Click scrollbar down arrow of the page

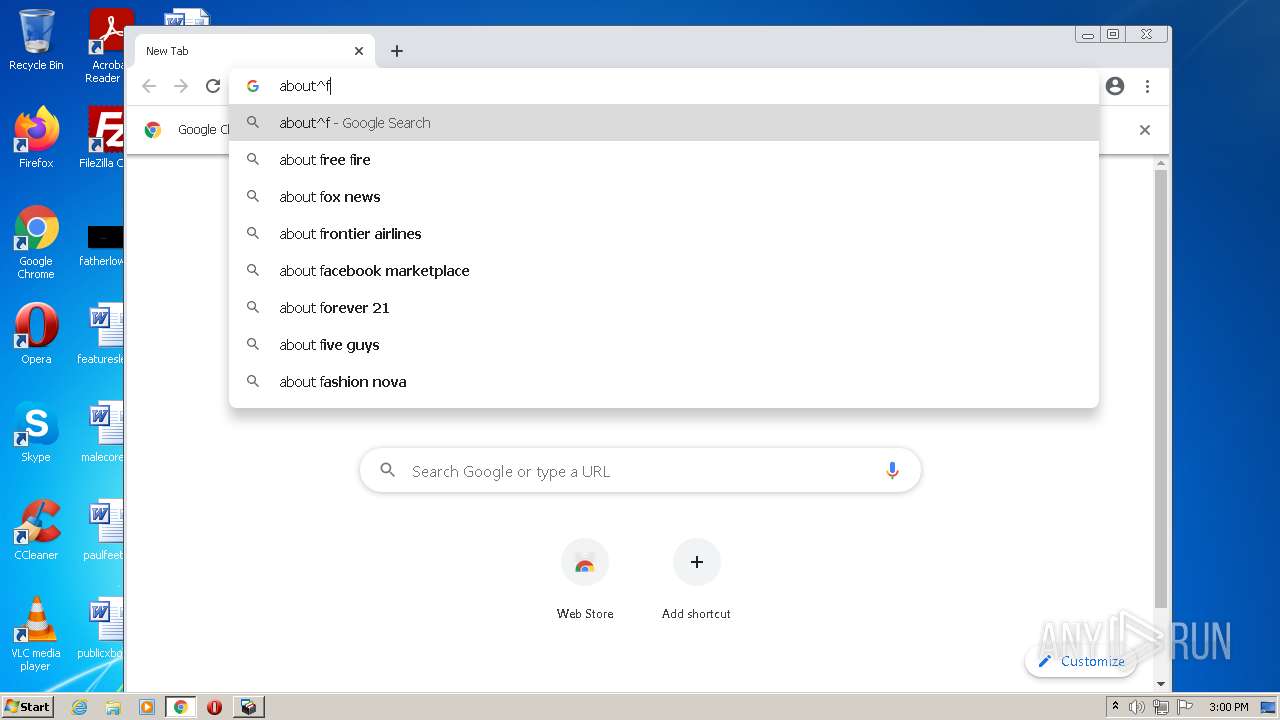(1160, 684)
